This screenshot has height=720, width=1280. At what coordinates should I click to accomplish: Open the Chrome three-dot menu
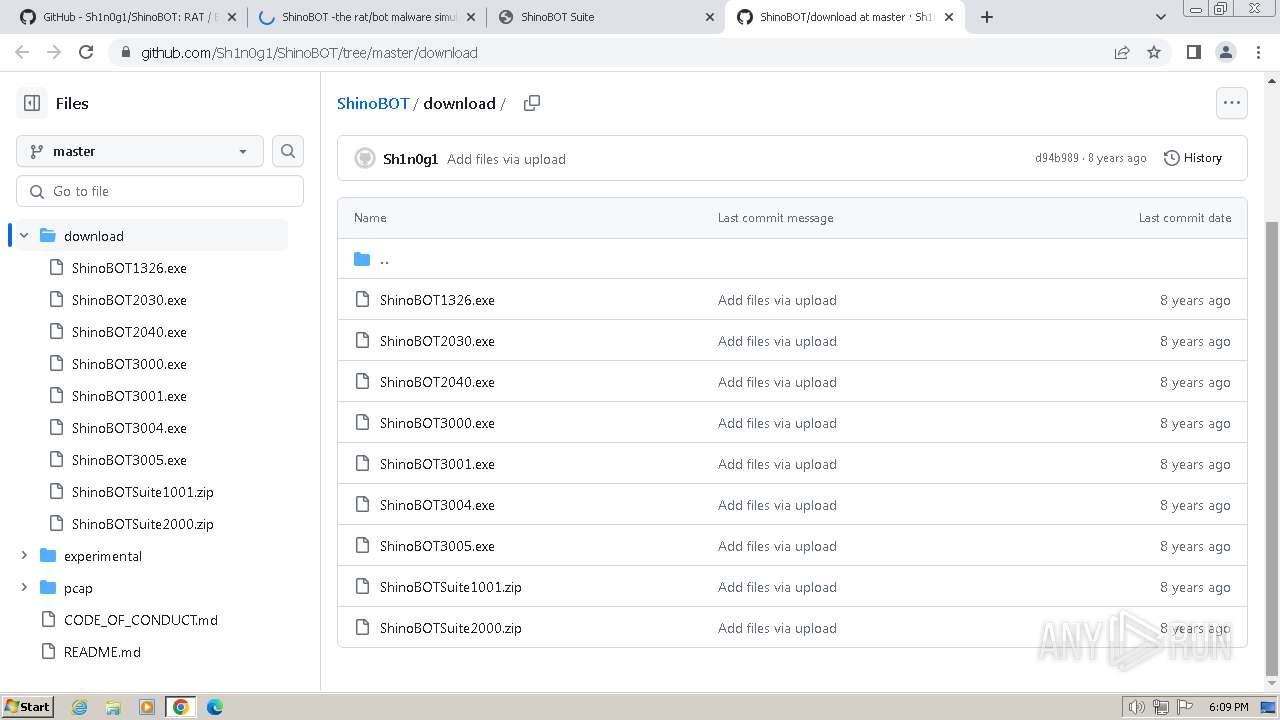pyautogui.click(x=1257, y=53)
